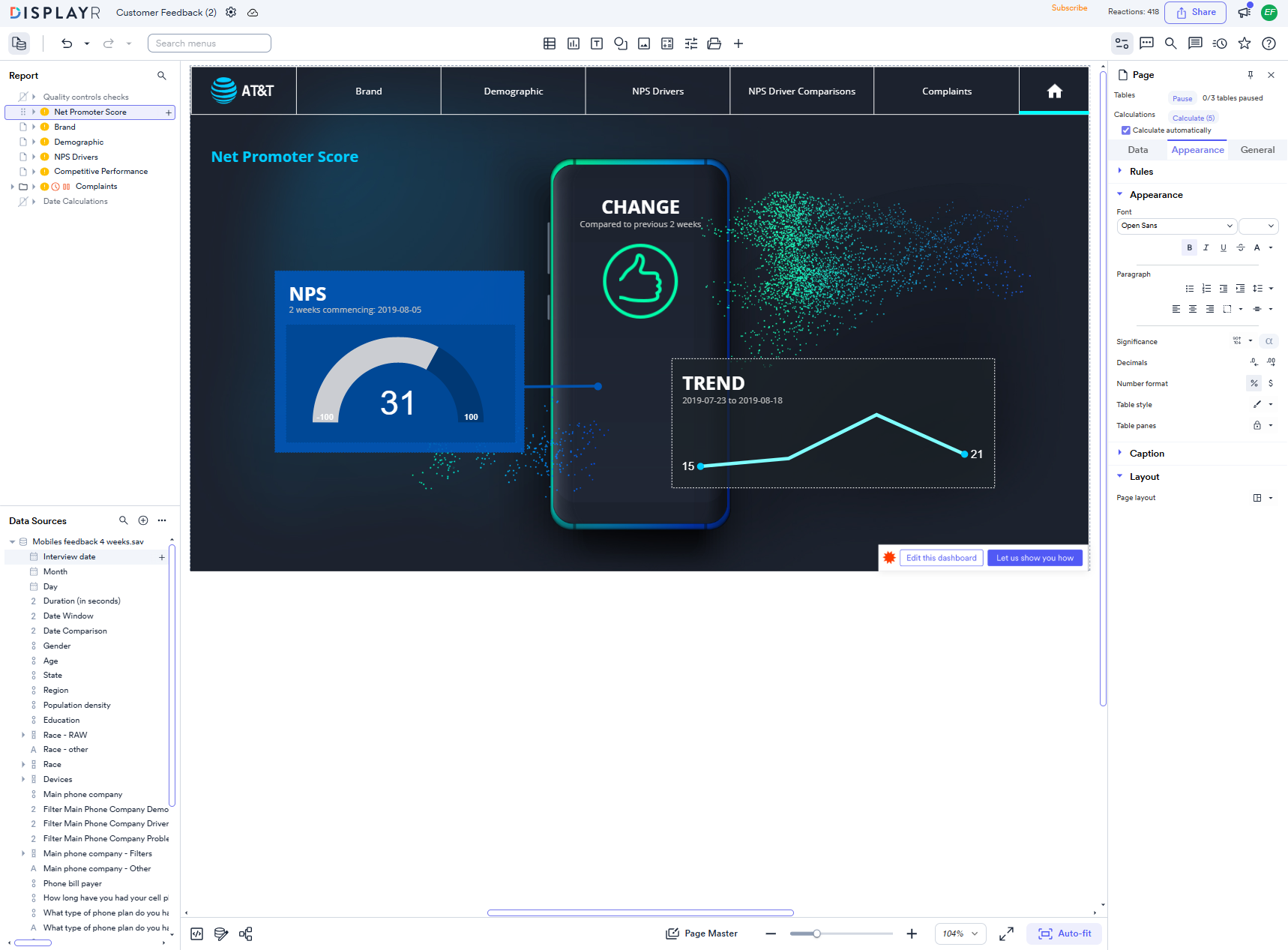
Task: Toggle bold text formatting
Action: [1189, 247]
